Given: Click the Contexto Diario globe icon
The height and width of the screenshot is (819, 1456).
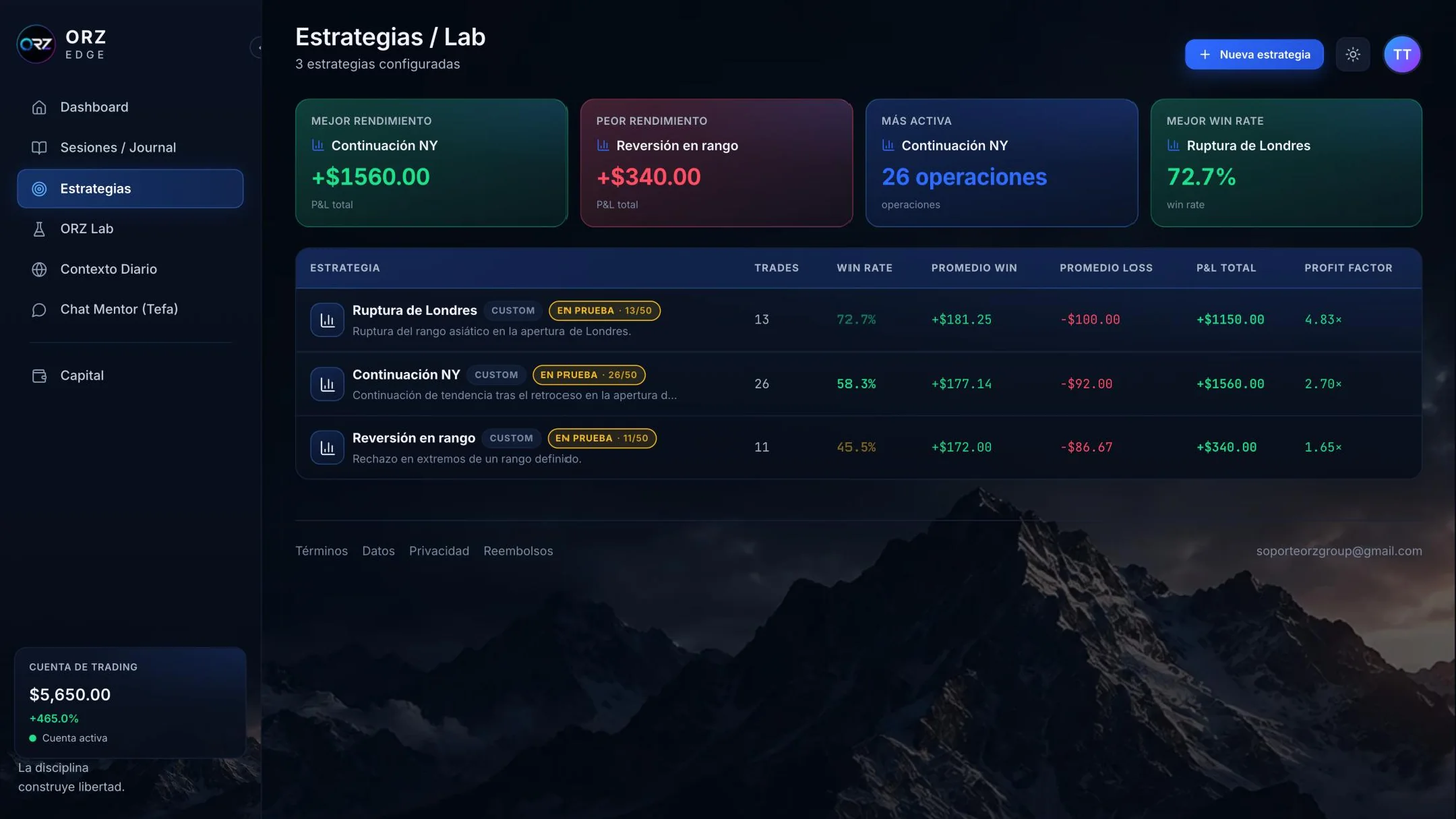Looking at the screenshot, I should pyautogui.click(x=39, y=269).
